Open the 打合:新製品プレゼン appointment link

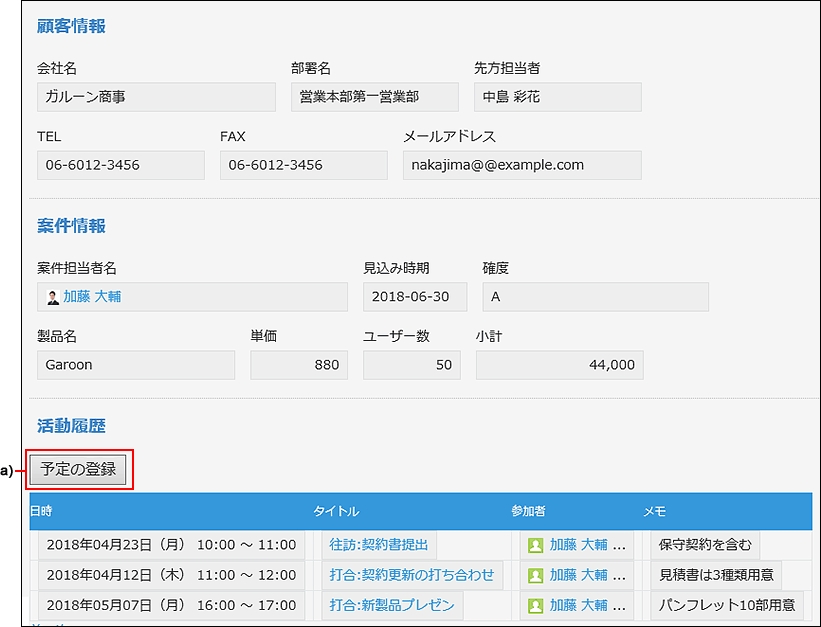pyautogui.click(x=391, y=605)
